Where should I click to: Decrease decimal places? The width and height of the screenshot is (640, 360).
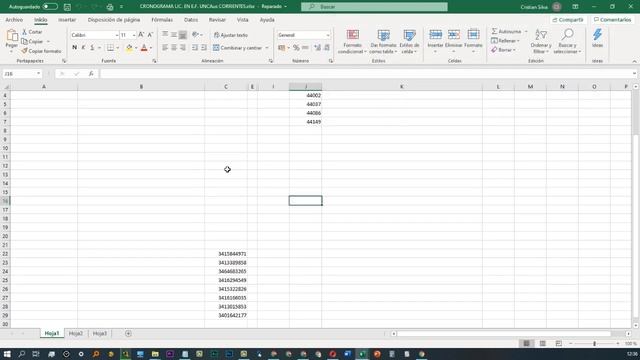point(327,48)
